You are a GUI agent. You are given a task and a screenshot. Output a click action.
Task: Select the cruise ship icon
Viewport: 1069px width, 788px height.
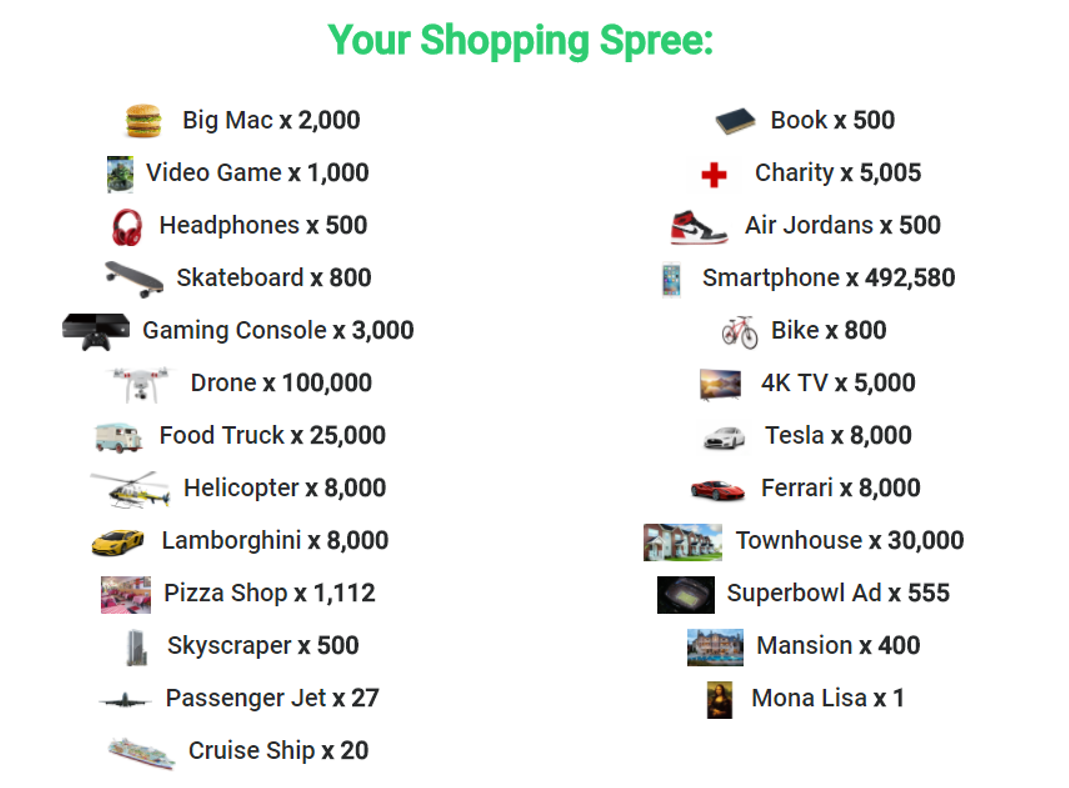(x=142, y=751)
